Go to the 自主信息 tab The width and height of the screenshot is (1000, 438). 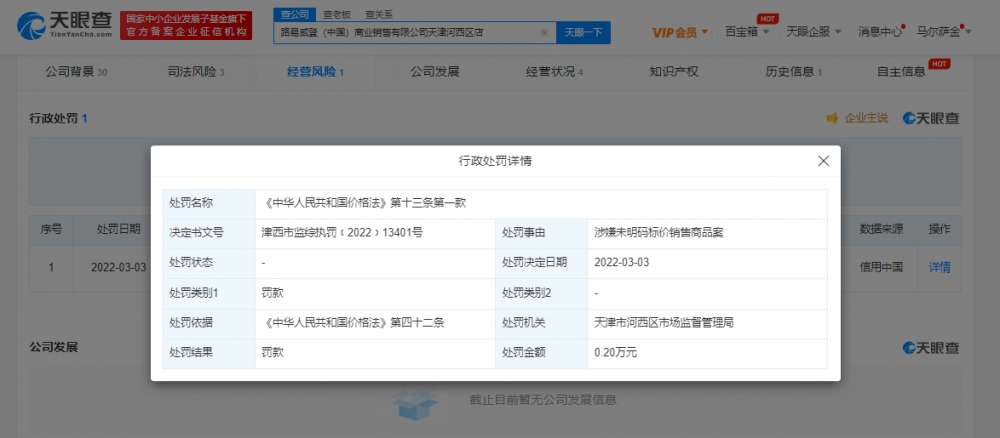901,72
